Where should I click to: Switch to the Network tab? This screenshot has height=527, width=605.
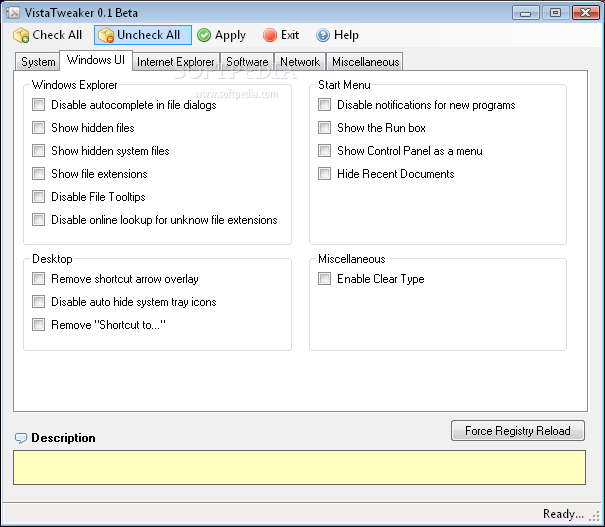300,62
